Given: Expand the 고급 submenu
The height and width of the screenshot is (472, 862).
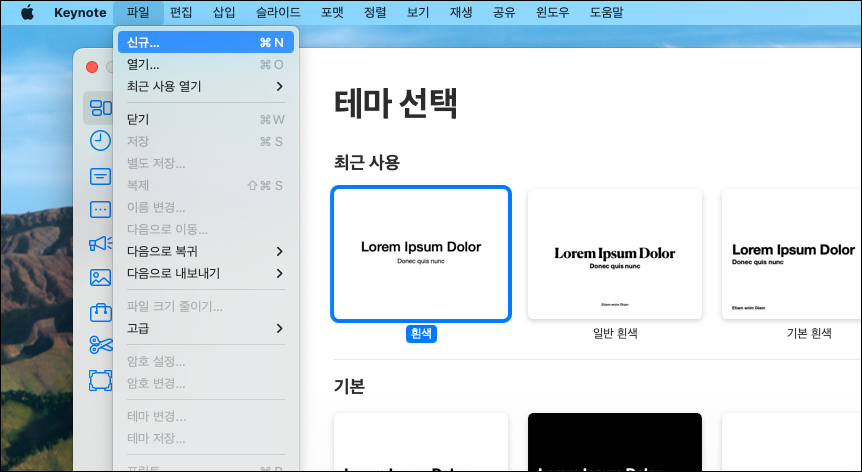Looking at the screenshot, I should coord(206,328).
